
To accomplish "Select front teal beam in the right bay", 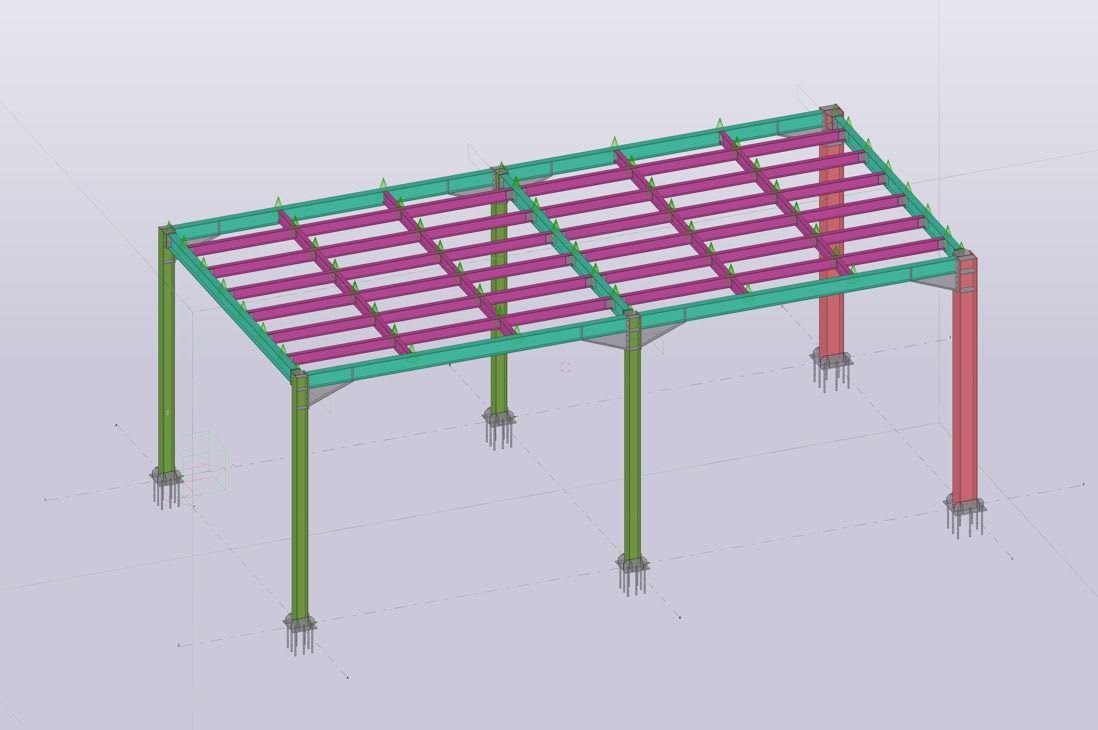I will [798, 289].
